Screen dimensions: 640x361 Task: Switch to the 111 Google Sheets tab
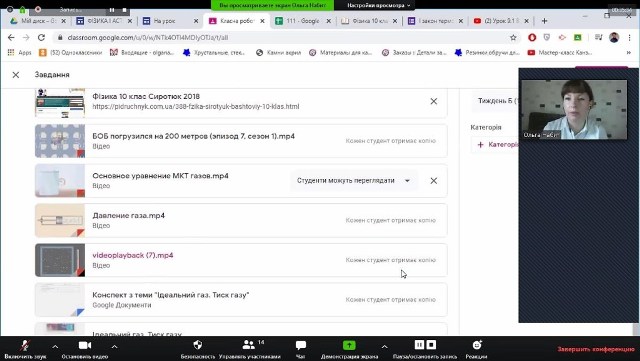[303, 21]
